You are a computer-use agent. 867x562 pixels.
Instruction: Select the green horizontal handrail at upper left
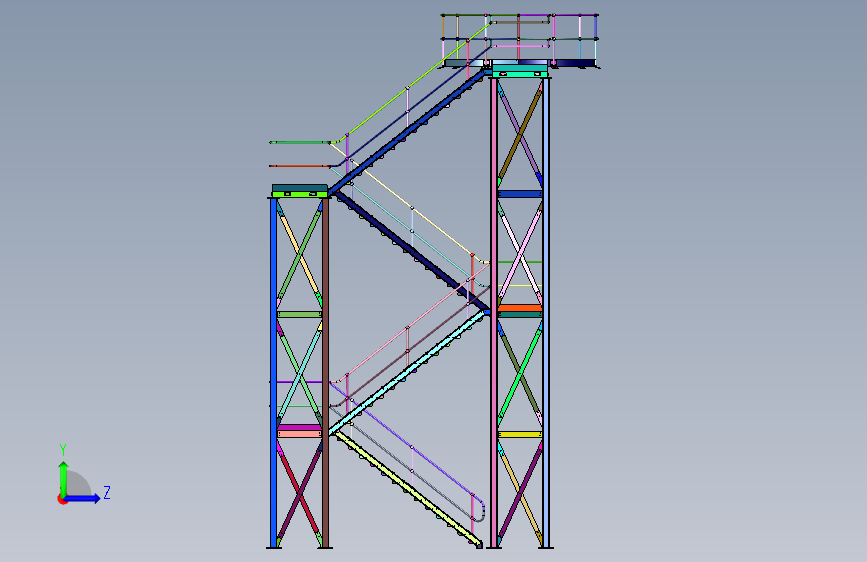299,142
